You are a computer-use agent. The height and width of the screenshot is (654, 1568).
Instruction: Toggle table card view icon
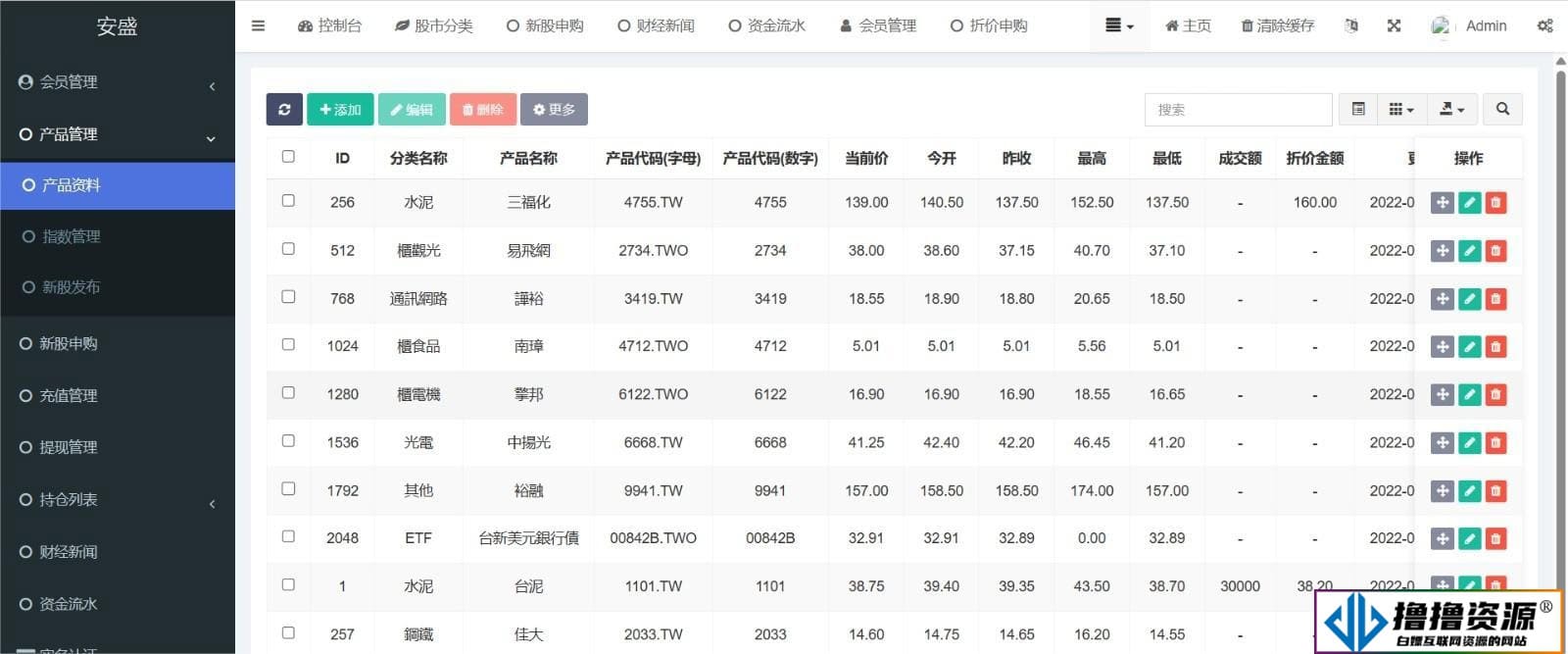1358,109
